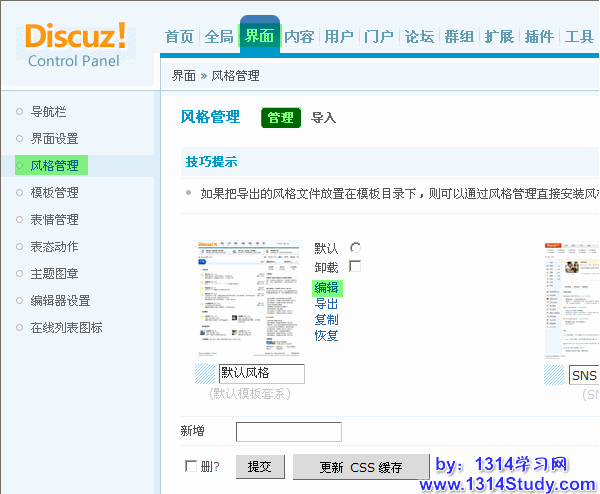Screen dimensions: 600x494
Task: Open the 论坛 top navigation tab
Action: pyautogui.click(x=419, y=37)
